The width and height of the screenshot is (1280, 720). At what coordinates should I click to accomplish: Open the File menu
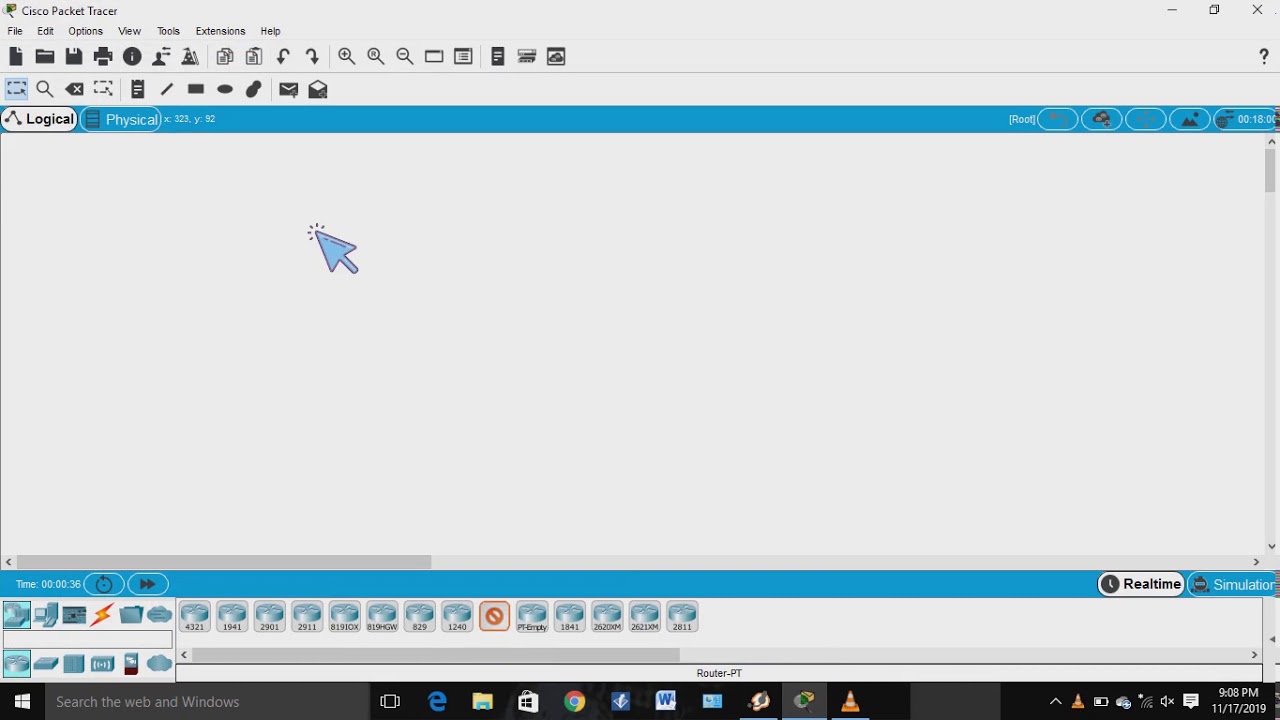click(x=15, y=31)
